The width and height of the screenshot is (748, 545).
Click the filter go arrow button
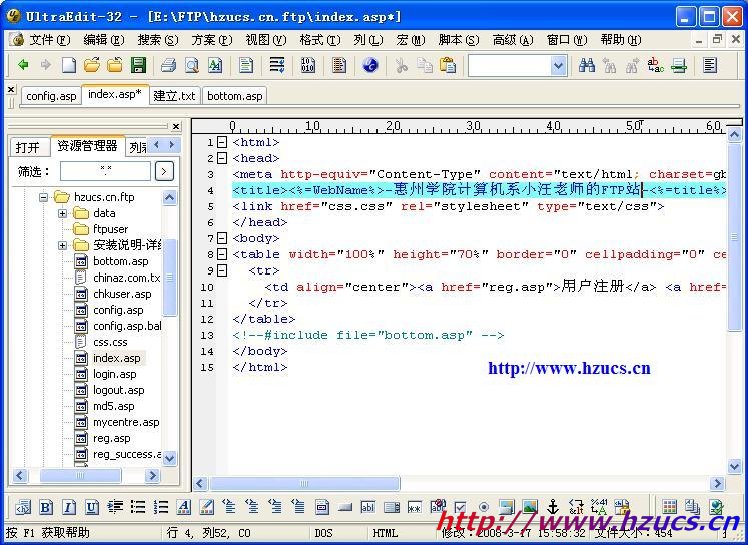coord(164,171)
